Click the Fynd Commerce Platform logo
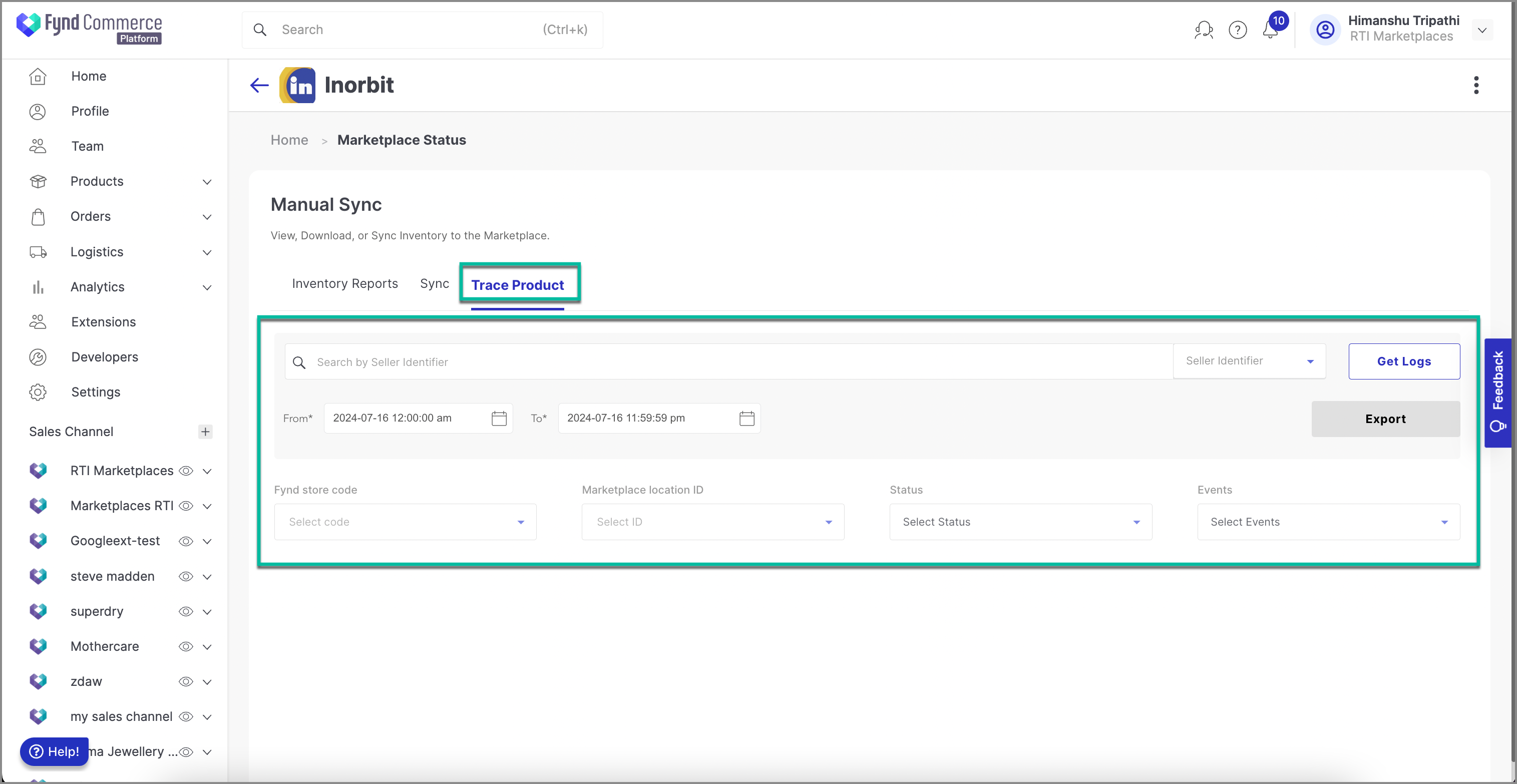The width and height of the screenshot is (1517, 784). pyautogui.click(x=89, y=28)
